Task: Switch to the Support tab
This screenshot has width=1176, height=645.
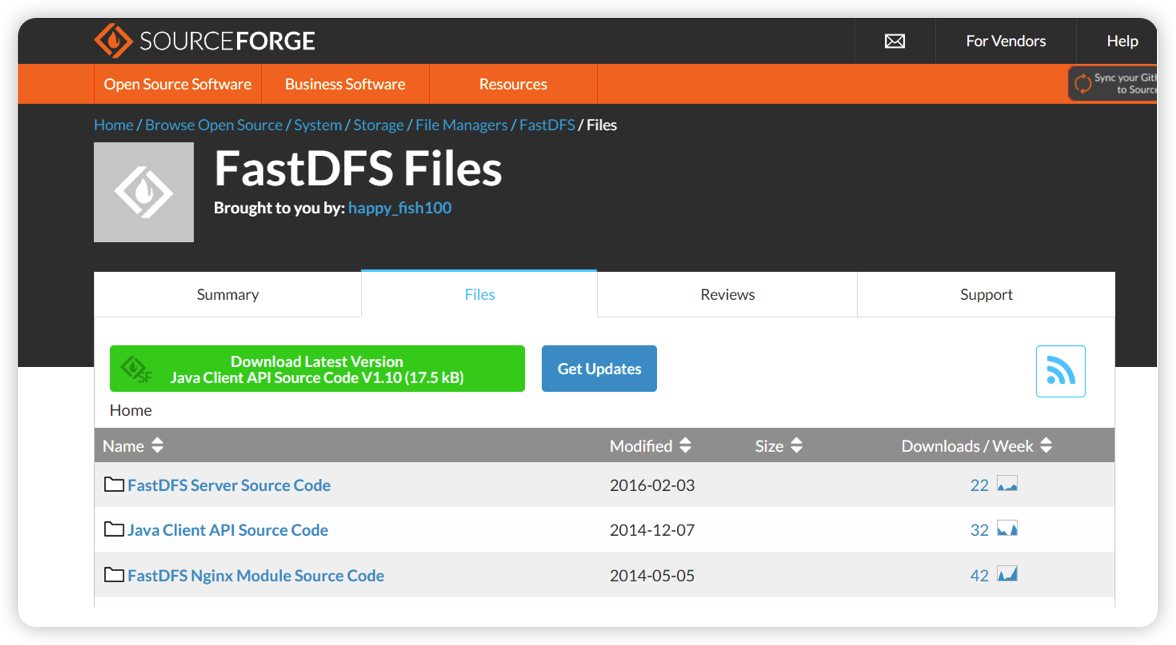Action: [x=986, y=295]
